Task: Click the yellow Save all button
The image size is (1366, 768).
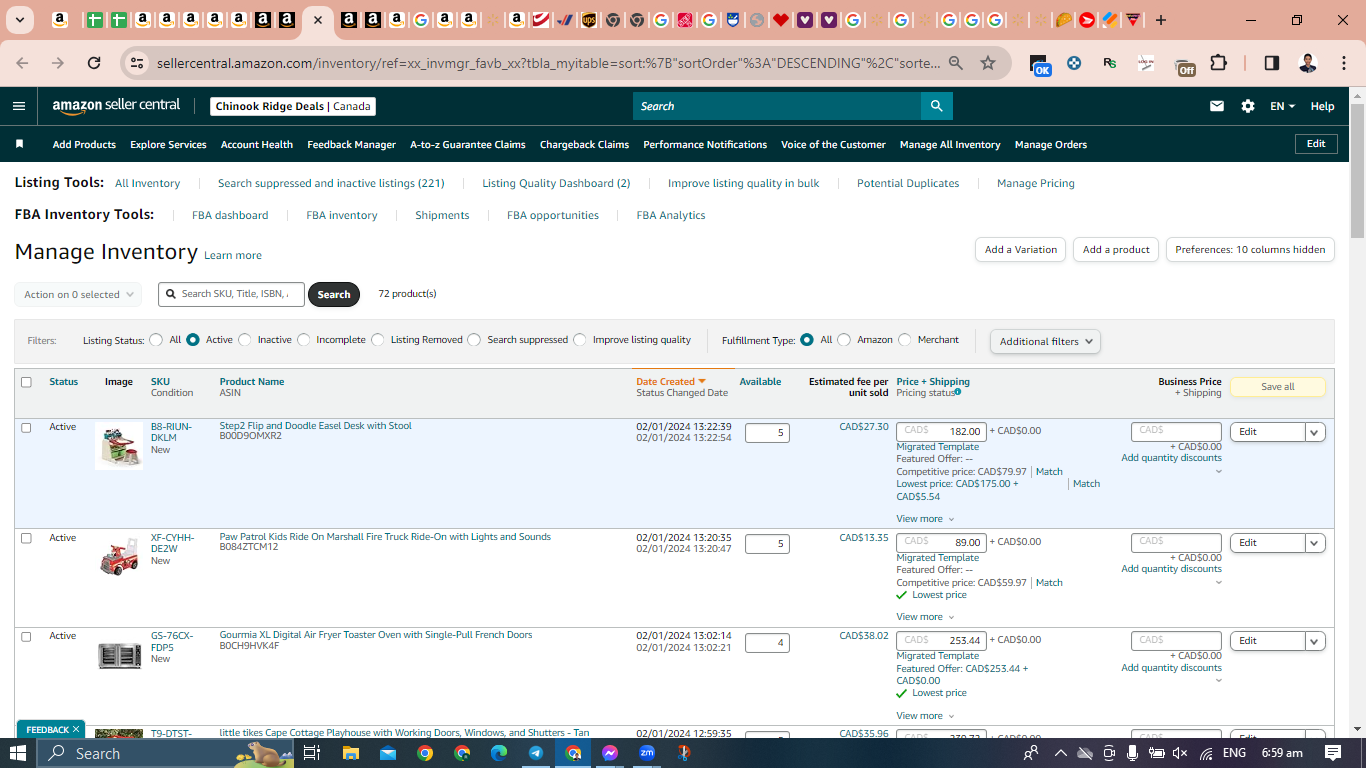Action: 1278,387
